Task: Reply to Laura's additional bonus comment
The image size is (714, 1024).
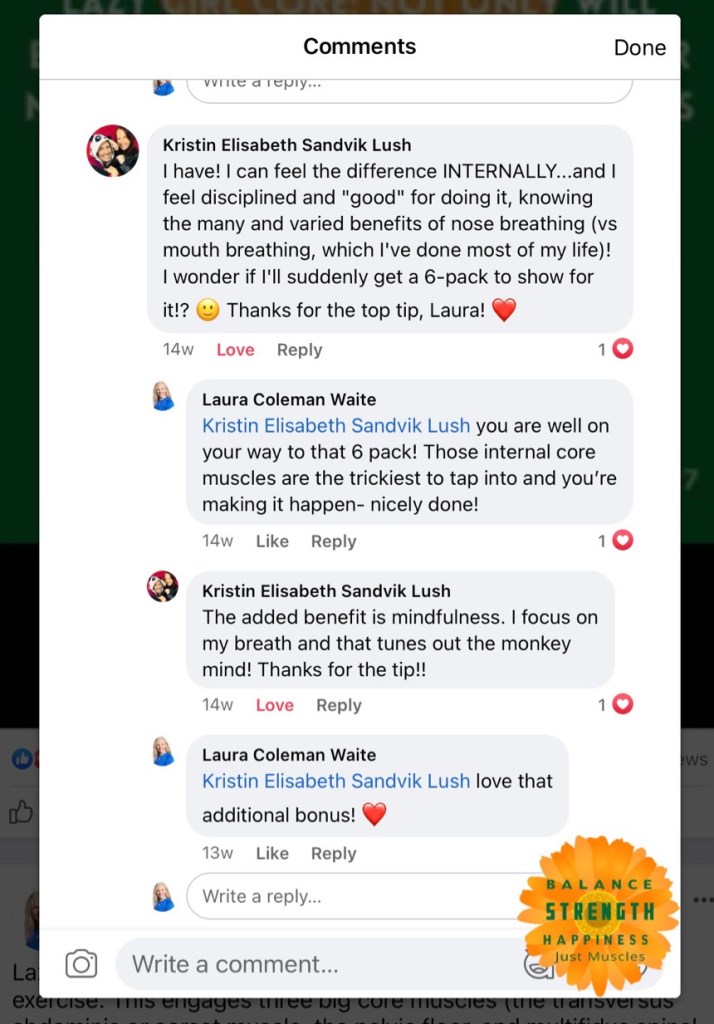Action: pos(333,854)
